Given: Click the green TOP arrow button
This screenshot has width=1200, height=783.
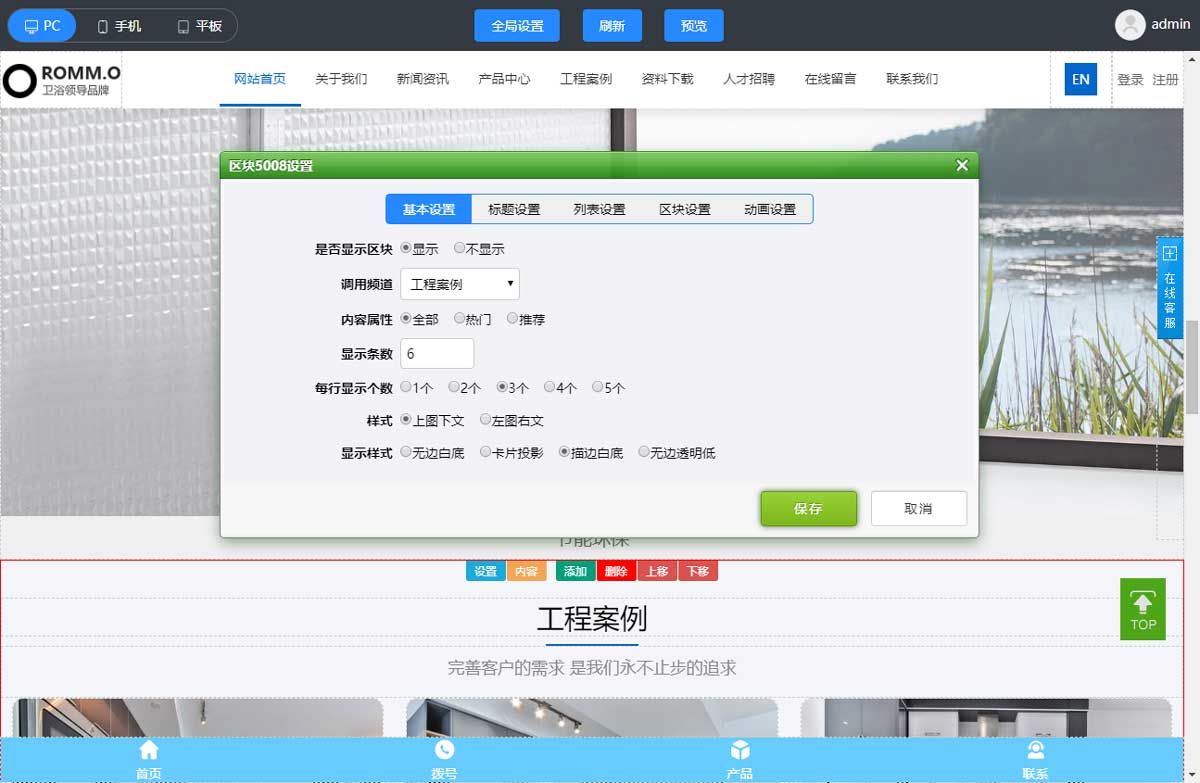Looking at the screenshot, I should (1142, 609).
